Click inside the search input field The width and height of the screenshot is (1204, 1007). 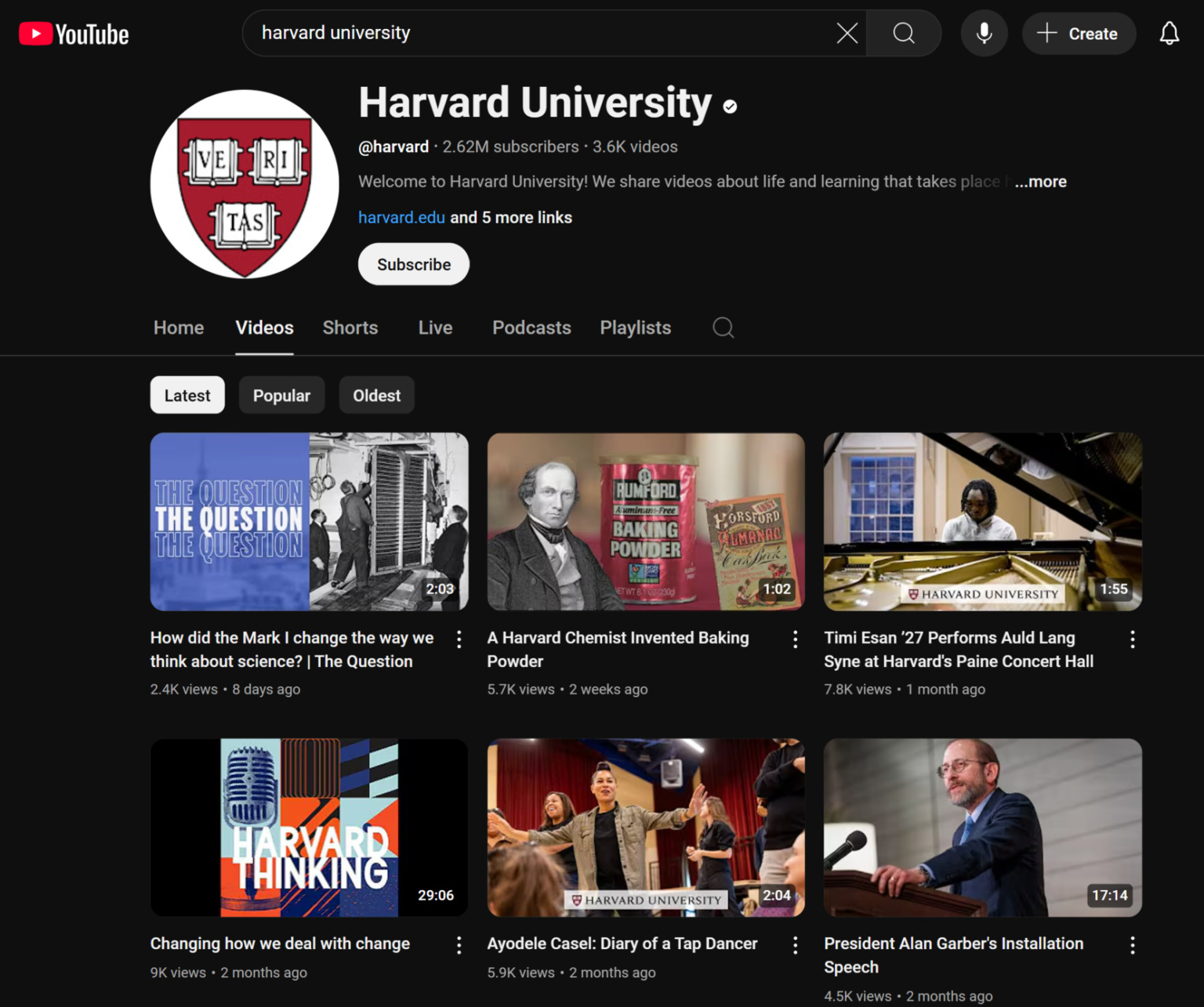549,33
